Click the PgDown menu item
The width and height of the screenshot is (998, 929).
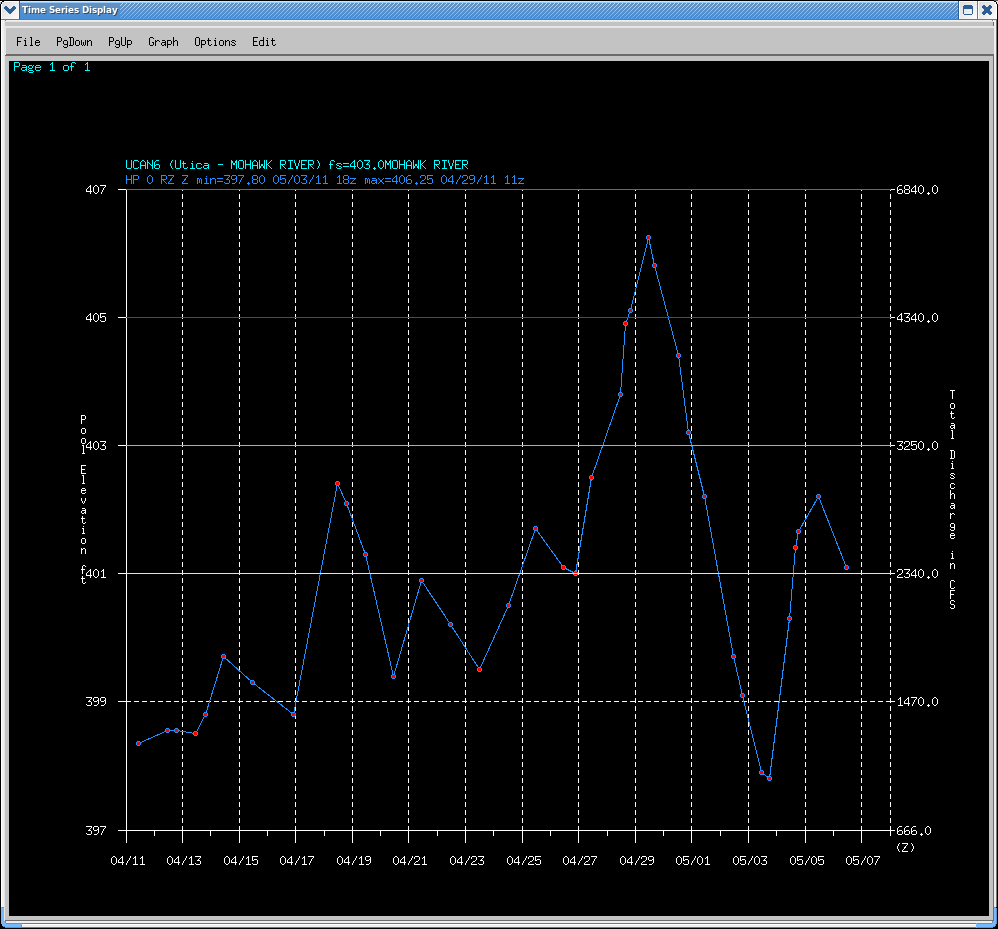tap(74, 42)
